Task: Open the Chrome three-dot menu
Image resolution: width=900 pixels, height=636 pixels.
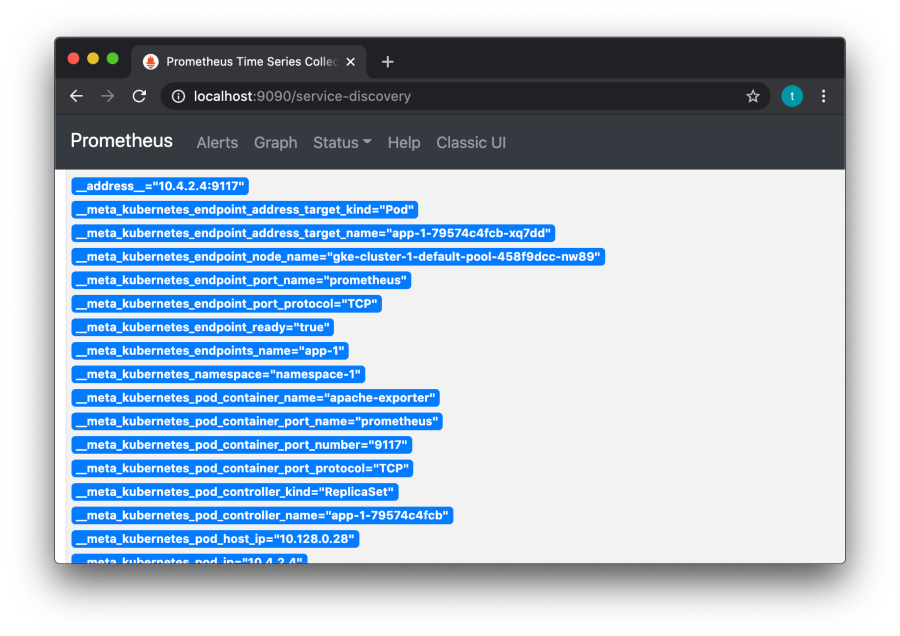Action: click(x=823, y=96)
